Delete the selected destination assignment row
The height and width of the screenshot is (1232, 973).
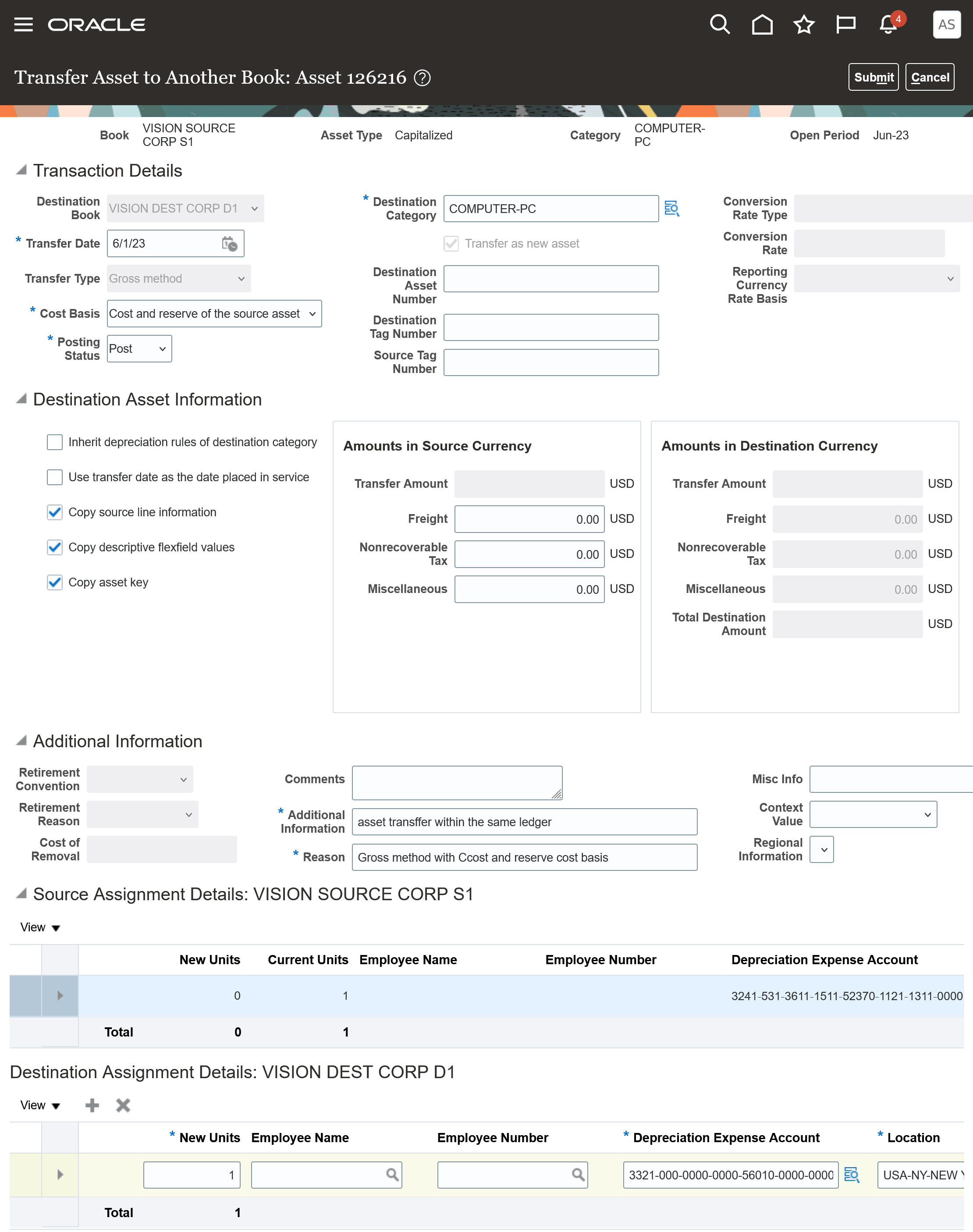click(x=122, y=1105)
